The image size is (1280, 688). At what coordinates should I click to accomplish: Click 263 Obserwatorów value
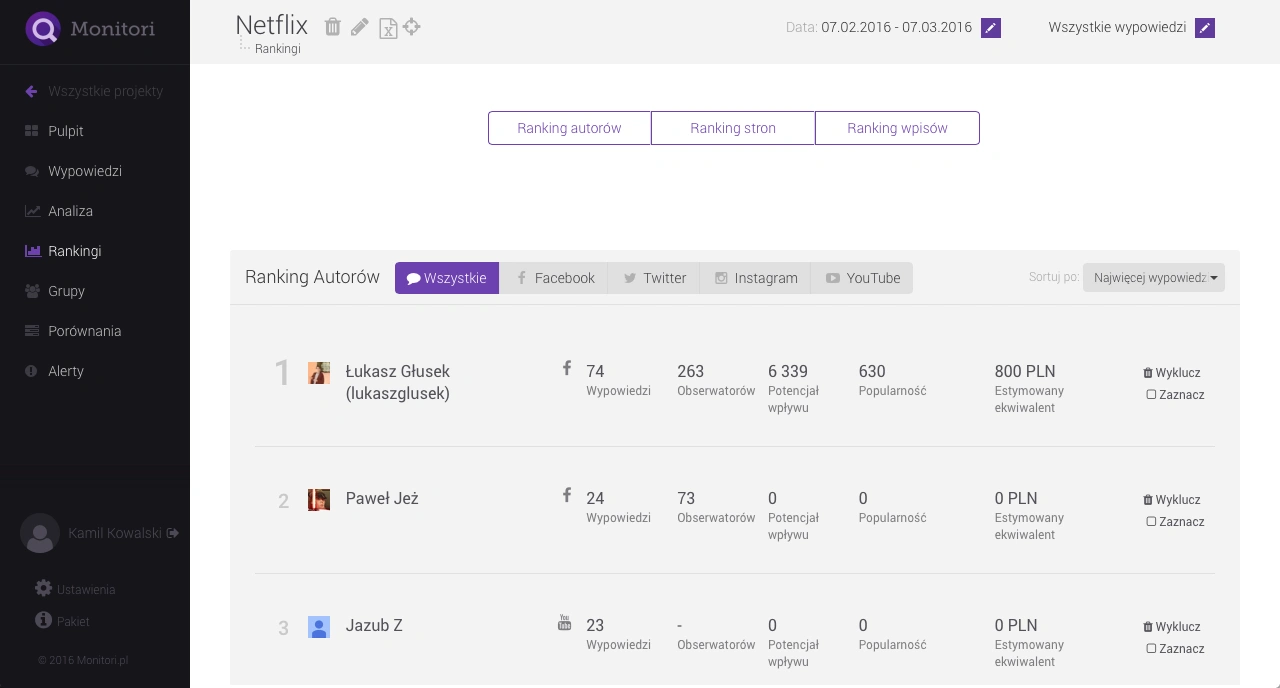pos(691,371)
